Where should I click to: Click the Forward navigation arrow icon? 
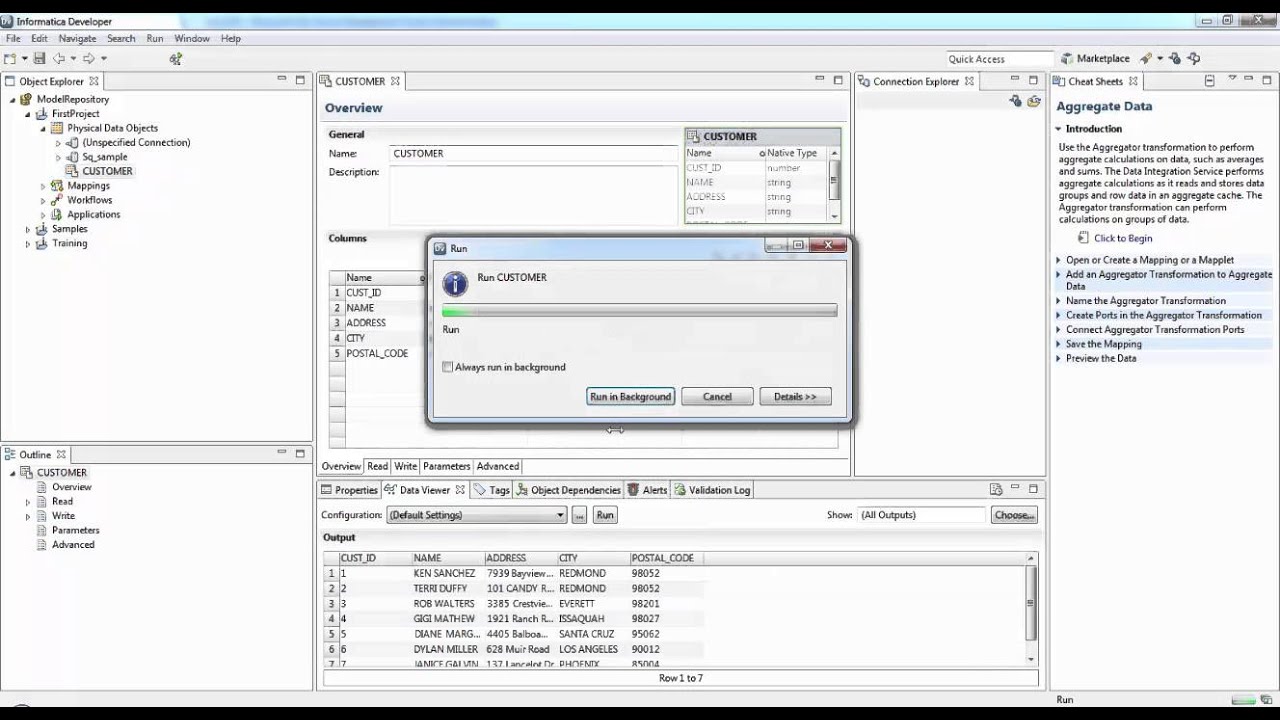(x=89, y=59)
